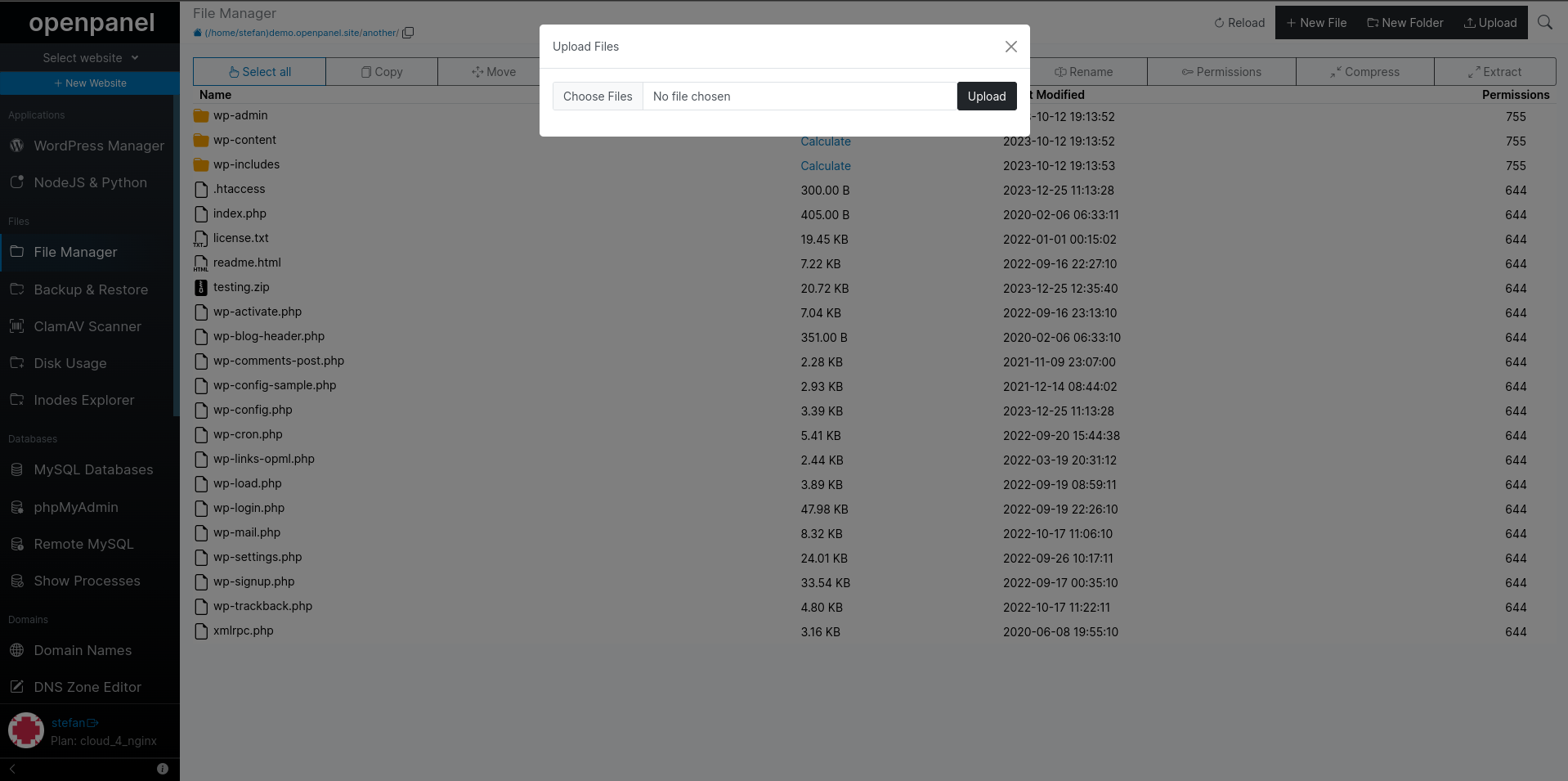Click the Name column header
The image size is (1568, 781).
(216, 95)
